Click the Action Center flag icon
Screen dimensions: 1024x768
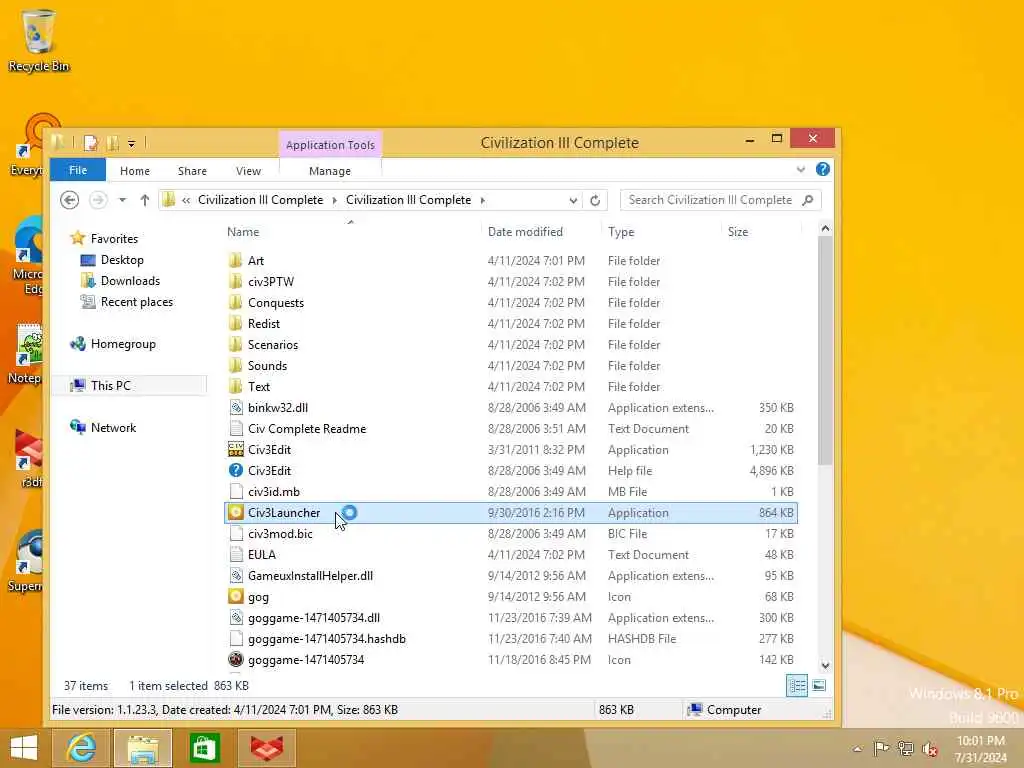pyautogui.click(x=881, y=748)
